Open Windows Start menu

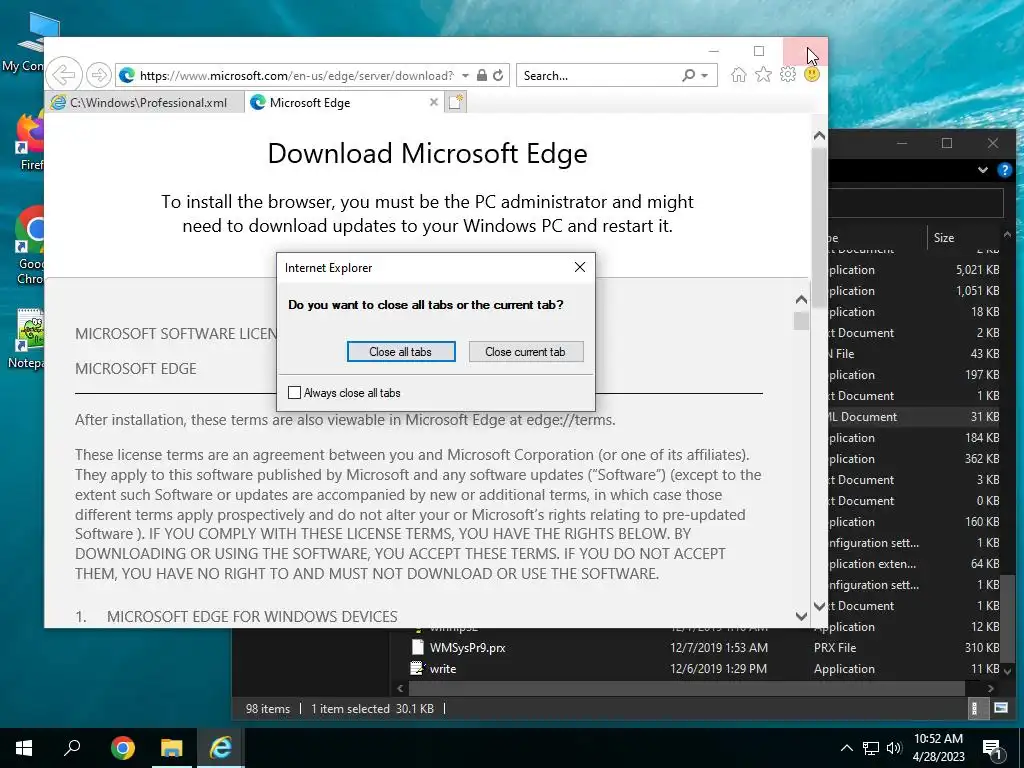point(24,748)
